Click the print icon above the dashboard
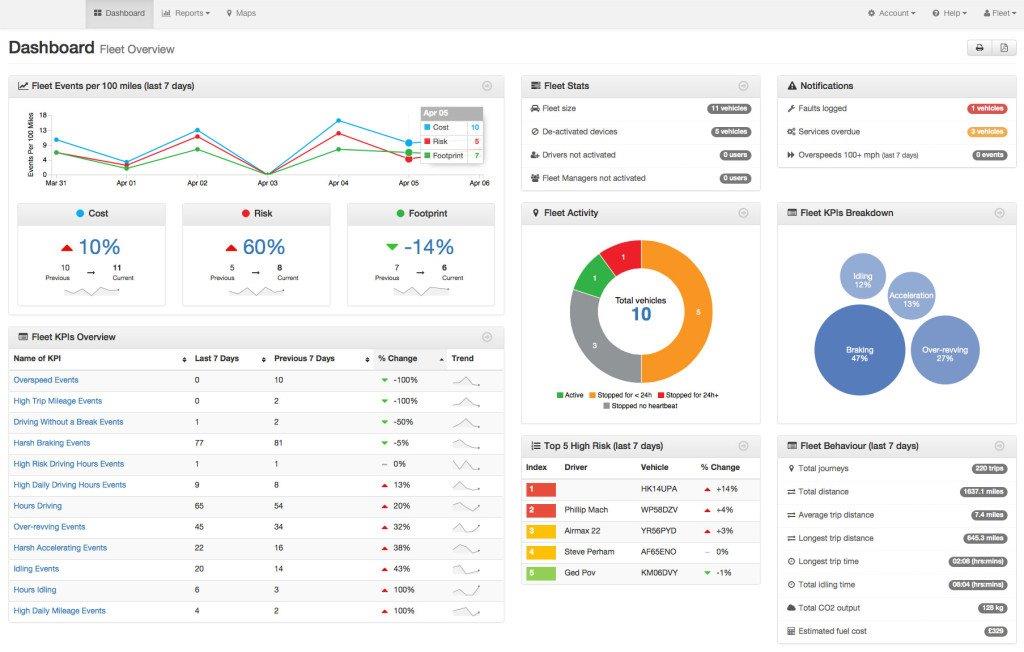Viewport: 1024px width, 652px height. pyautogui.click(x=981, y=47)
